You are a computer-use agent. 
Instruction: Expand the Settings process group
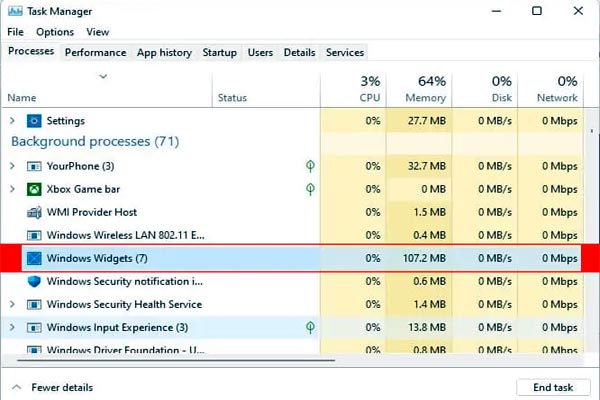tap(12, 121)
